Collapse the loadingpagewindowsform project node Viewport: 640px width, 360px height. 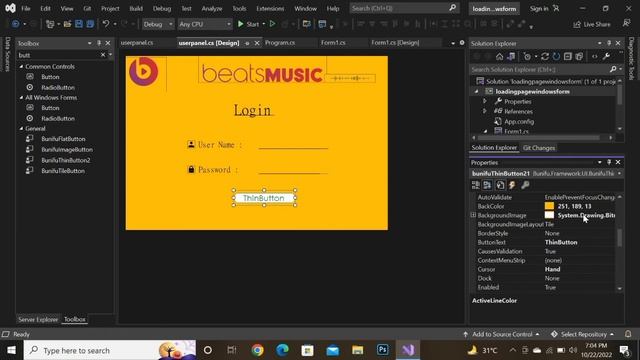pyautogui.click(x=476, y=91)
